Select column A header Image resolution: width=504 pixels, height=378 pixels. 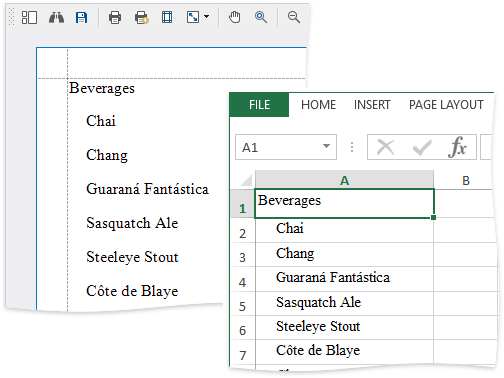(x=344, y=180)
